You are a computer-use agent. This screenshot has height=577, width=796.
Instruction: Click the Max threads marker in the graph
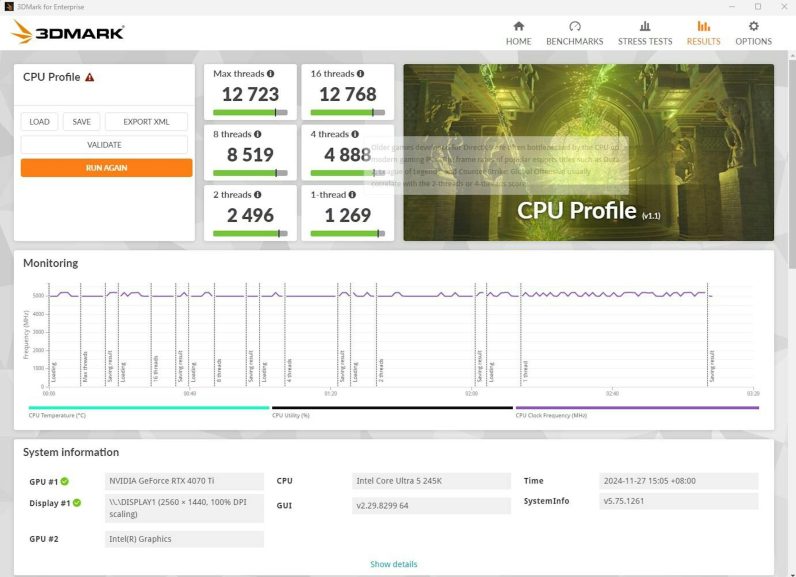click(85, 367)
